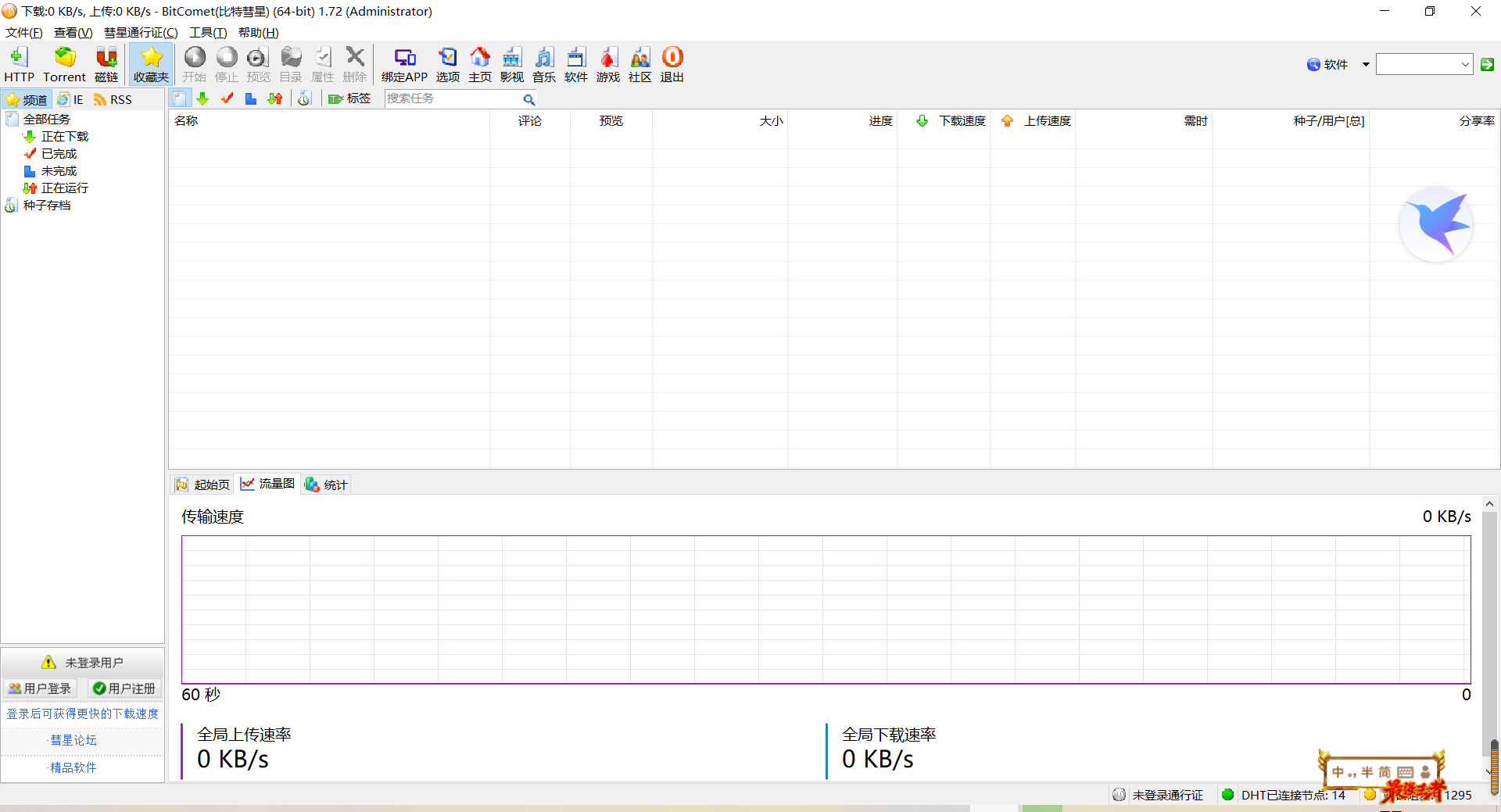Viewport: 1501px width, 812px height.
Task: Click the 删除 delete toolbar icon
Action: [355, 64]
